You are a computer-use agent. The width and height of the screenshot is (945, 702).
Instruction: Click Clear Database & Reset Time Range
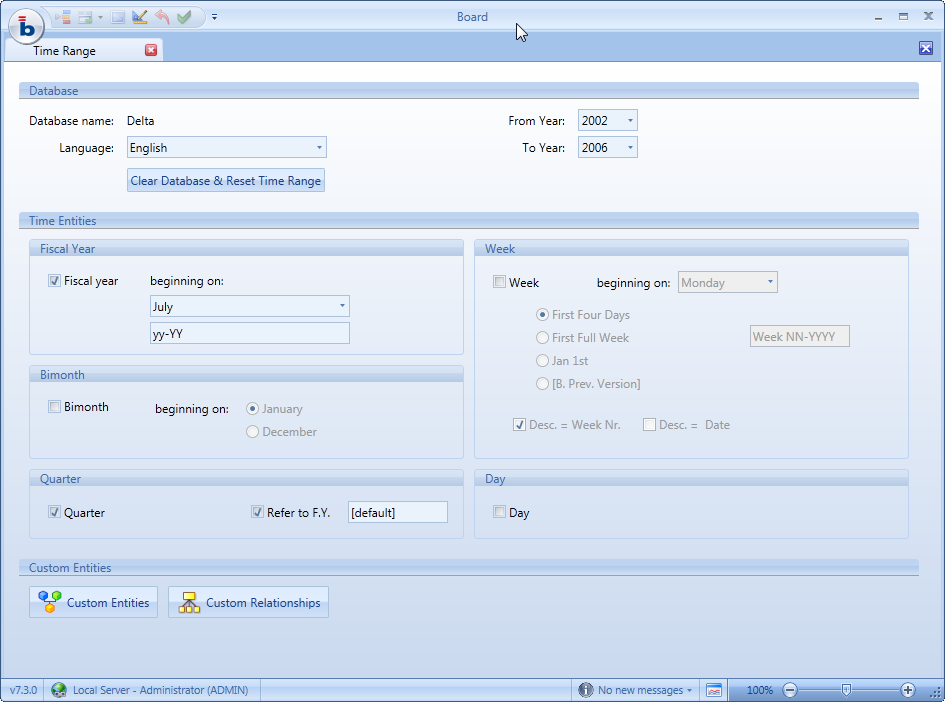[x=226, y=181]
